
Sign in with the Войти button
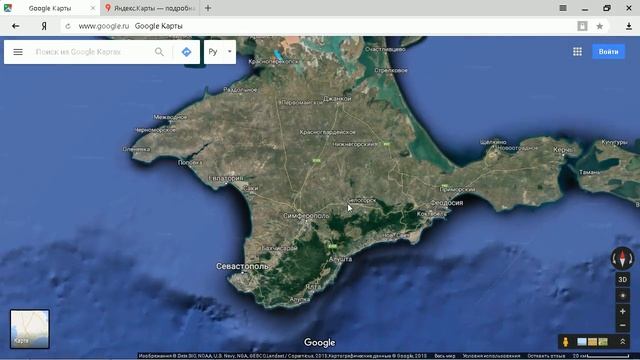coord(608,51)
